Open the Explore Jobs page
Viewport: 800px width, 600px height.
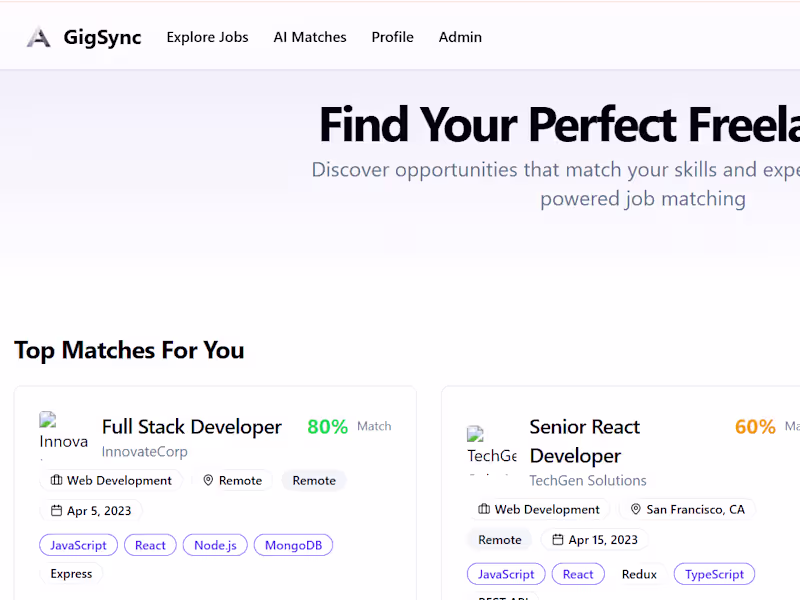pos(207,37)
